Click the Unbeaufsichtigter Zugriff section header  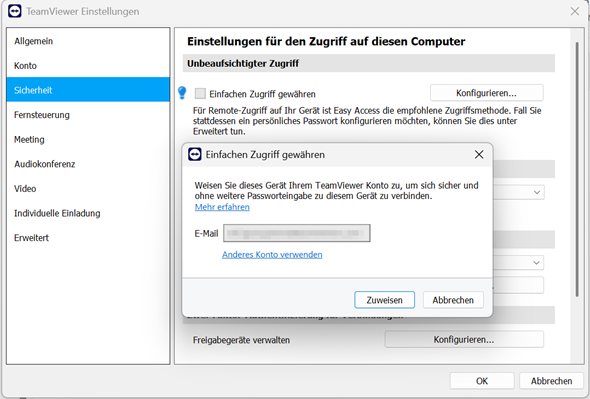point(369,63)
